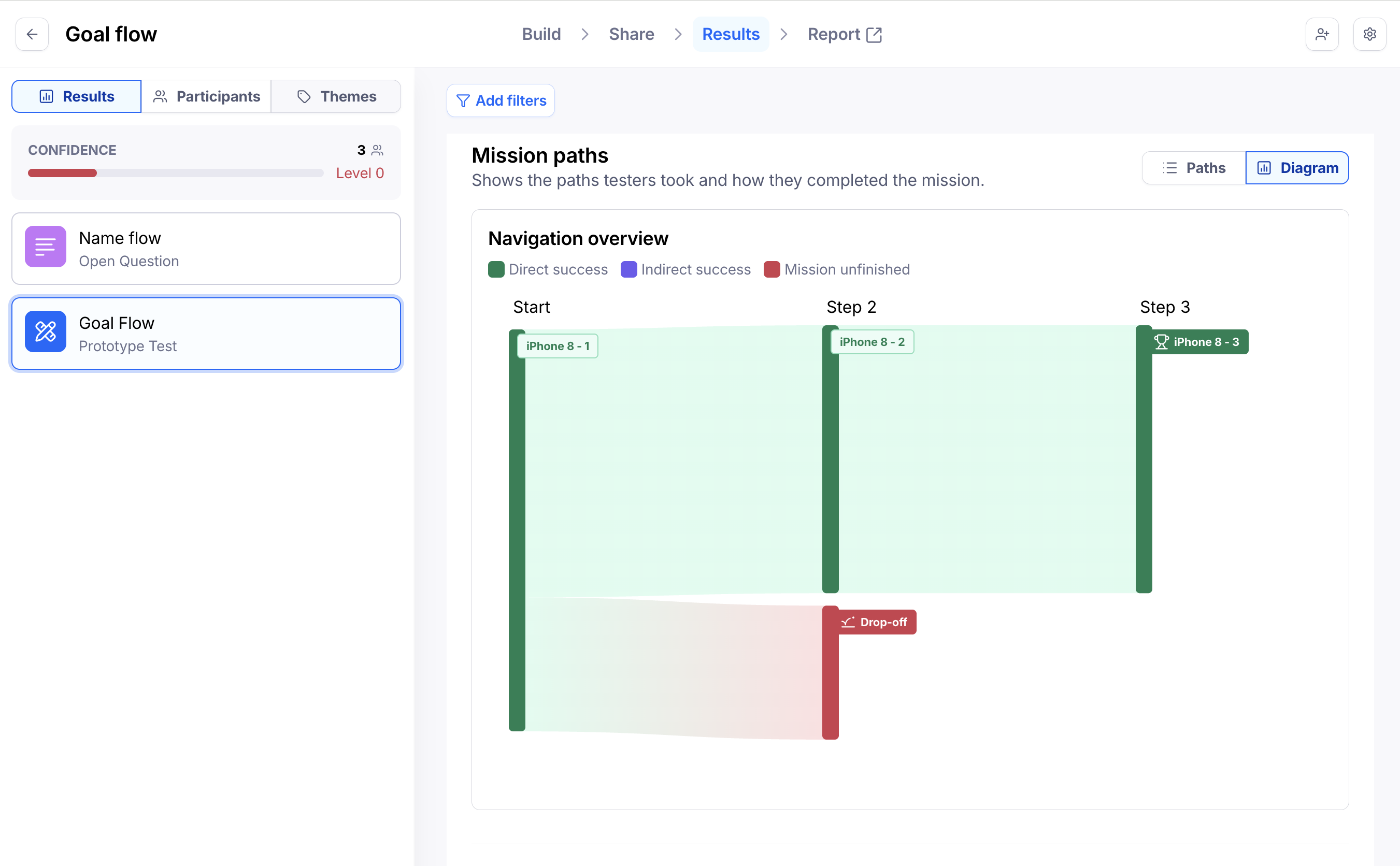Click the back arrow button
This screenshot has width=1400, height=866.
(x=32, y=34)
